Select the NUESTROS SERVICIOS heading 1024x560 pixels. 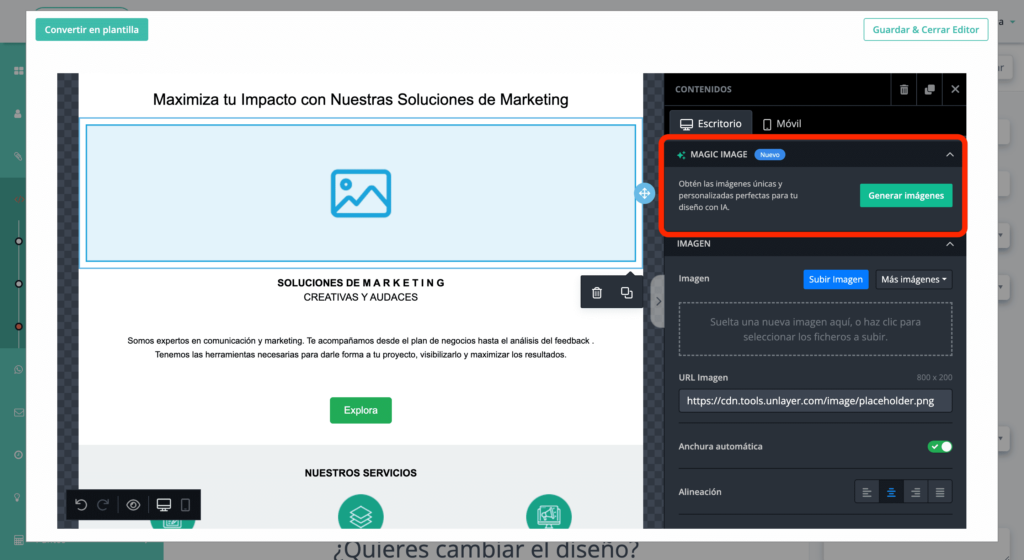pos(360,473)
